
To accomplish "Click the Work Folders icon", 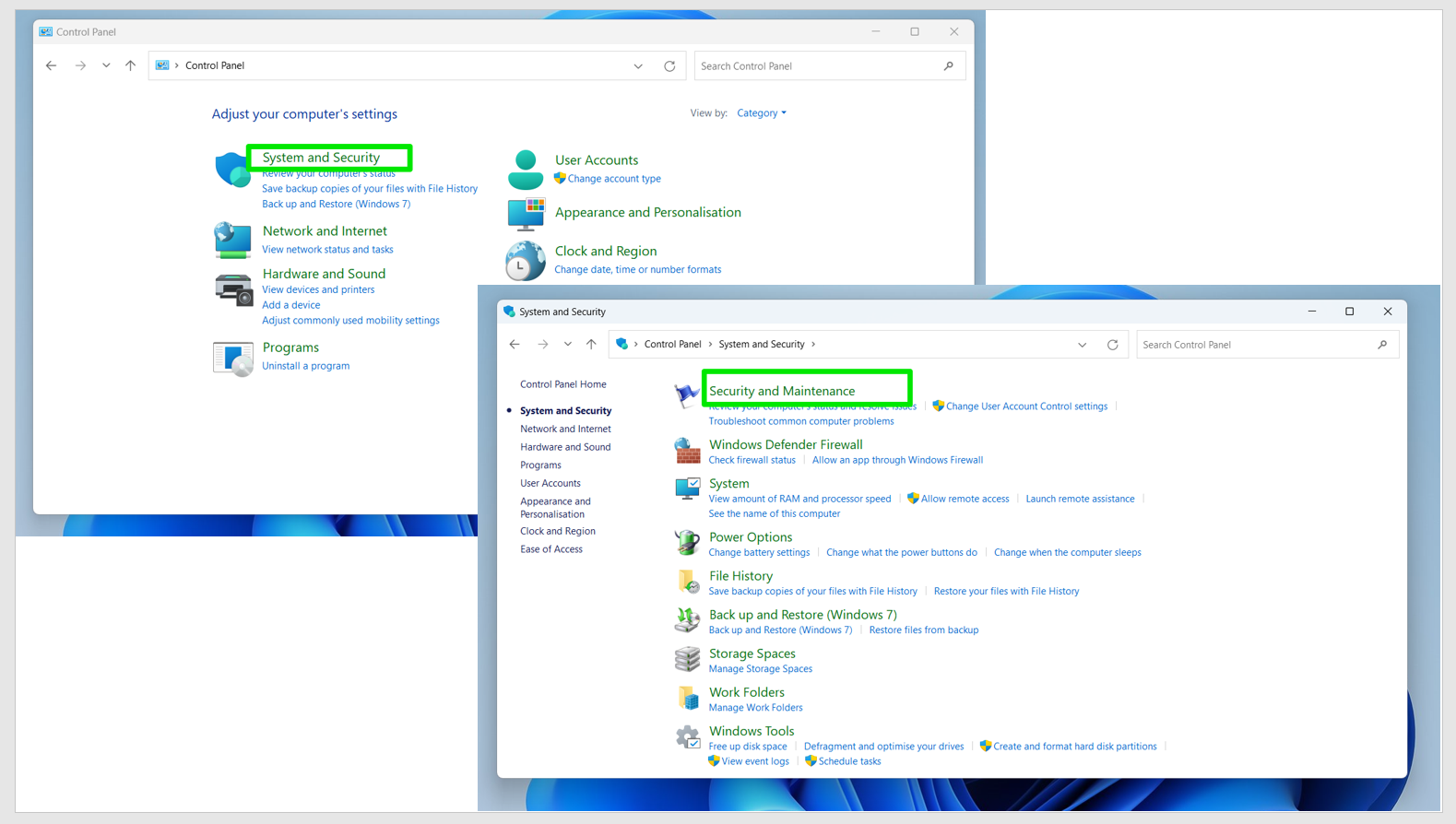I will (688, 698).
